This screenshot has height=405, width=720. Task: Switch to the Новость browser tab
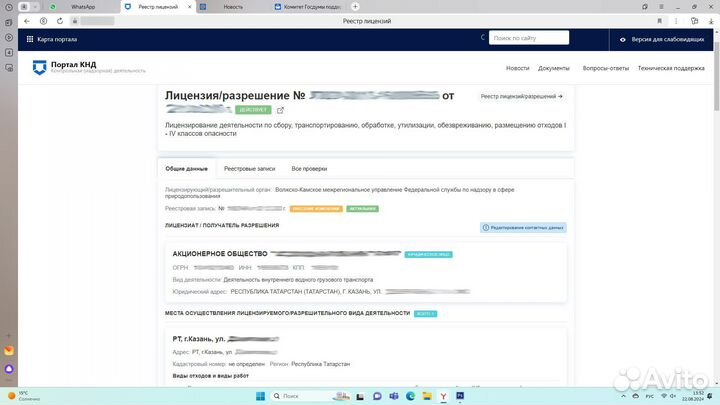[x=233, y=7]
